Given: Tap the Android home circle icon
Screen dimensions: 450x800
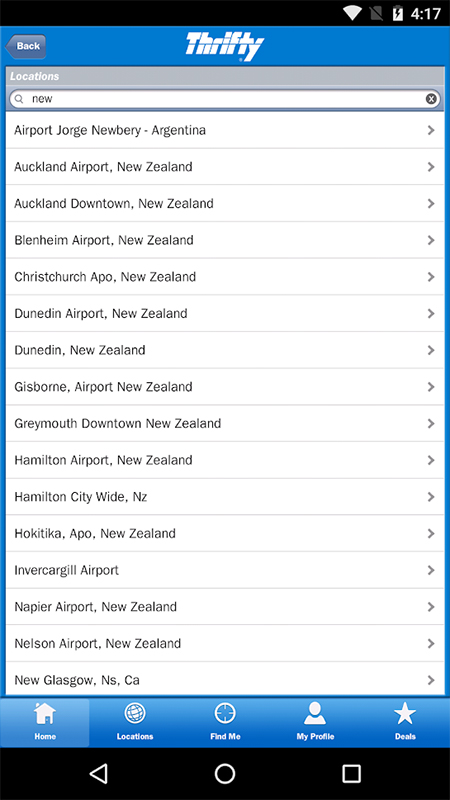Looking at the screenshot, I should [225, 773].
